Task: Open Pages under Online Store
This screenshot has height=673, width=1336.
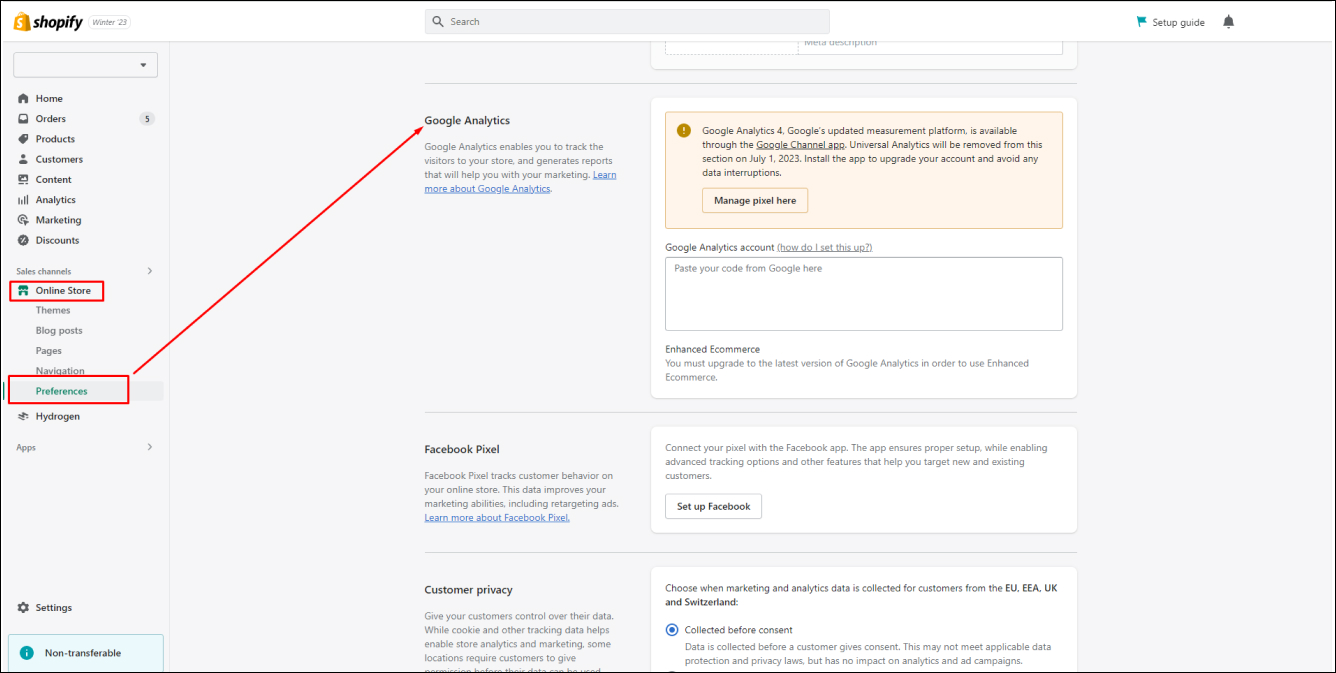Action: tap(49, 351)
